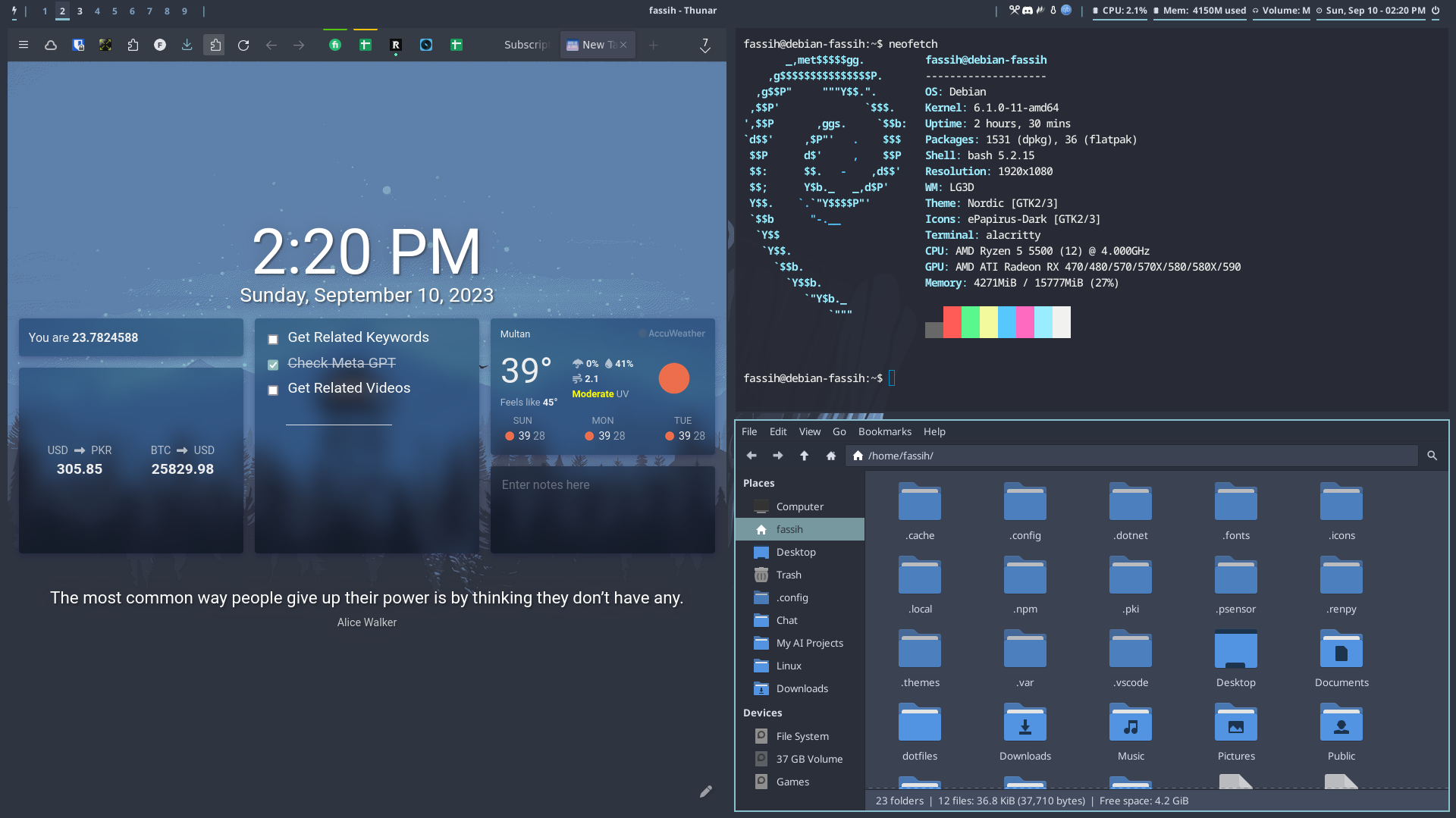Select Downloads in Thunar sidebar
Screen dimensions: 1456x818
coord(800,688)
